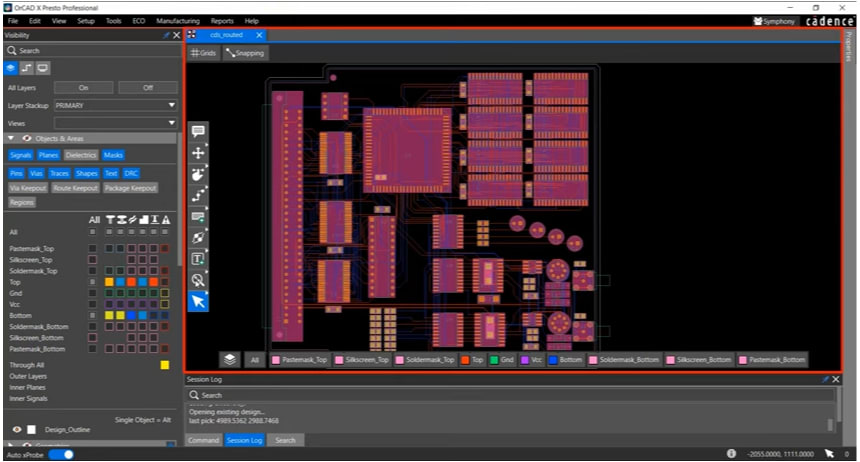Toggle the Route Keepout chip

[x=76, y=188]
